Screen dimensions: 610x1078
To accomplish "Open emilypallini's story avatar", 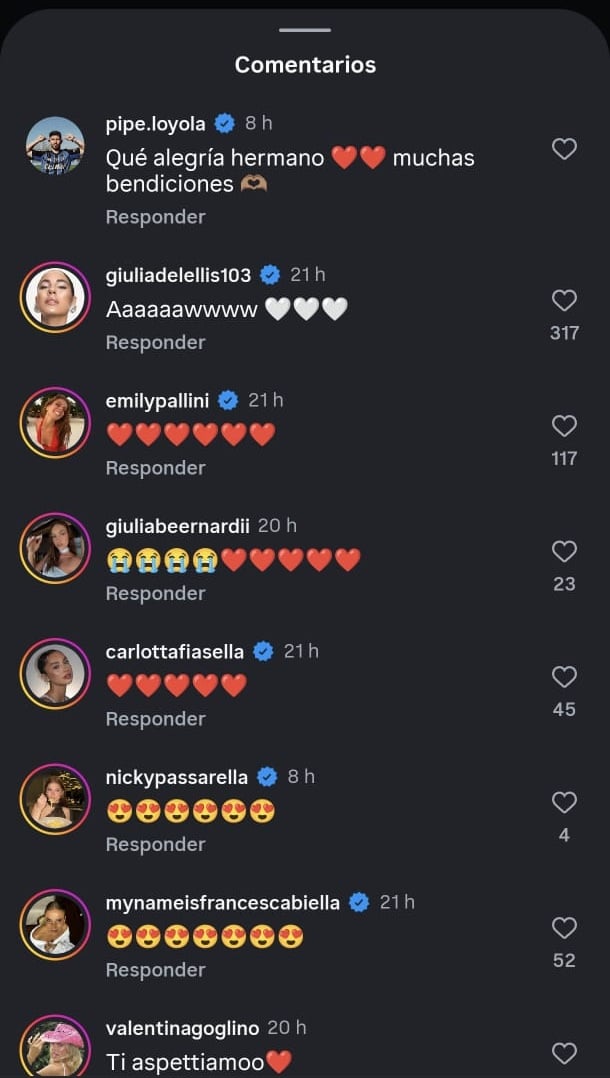I will 55,422.
